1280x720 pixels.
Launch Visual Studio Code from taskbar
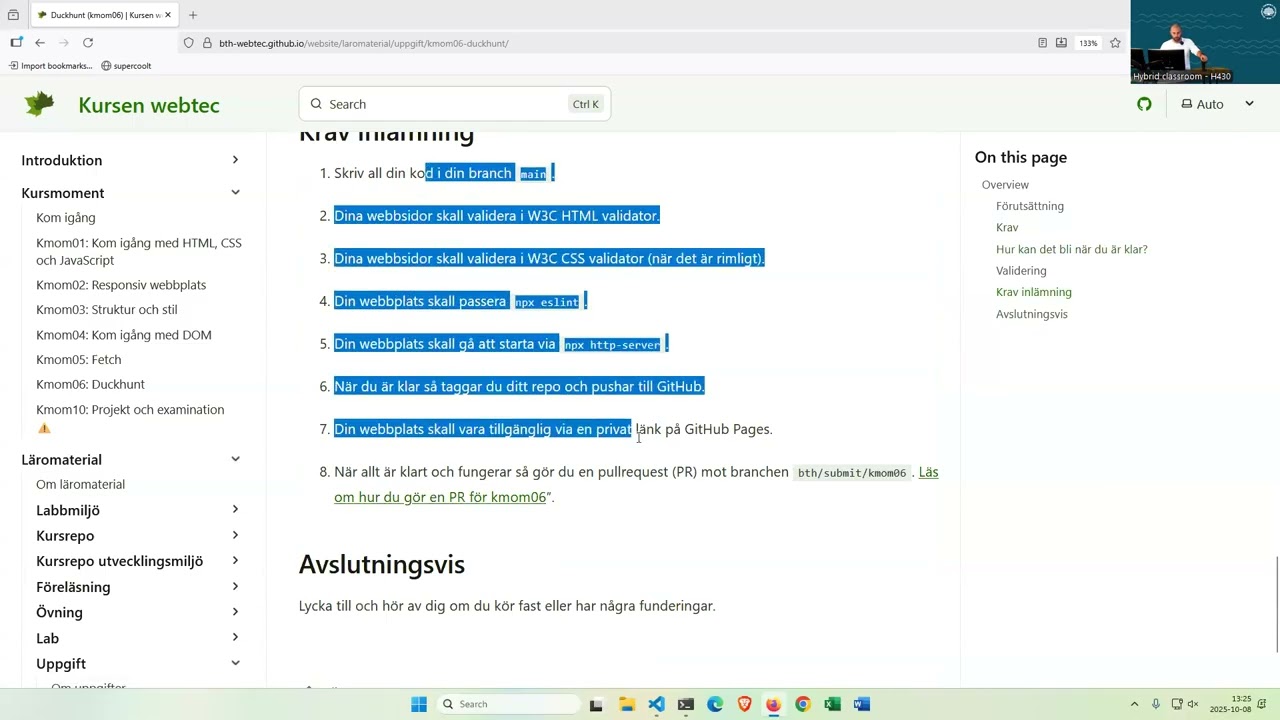coord(655,704)
